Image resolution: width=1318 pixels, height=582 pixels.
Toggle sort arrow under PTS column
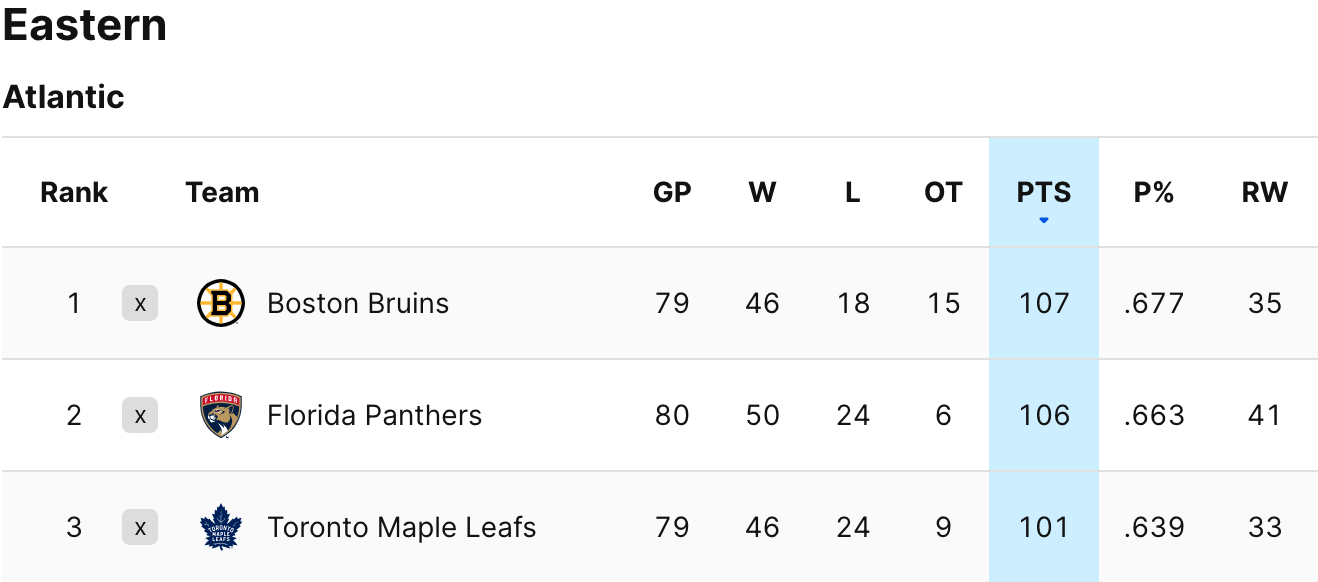point(1044,220)
